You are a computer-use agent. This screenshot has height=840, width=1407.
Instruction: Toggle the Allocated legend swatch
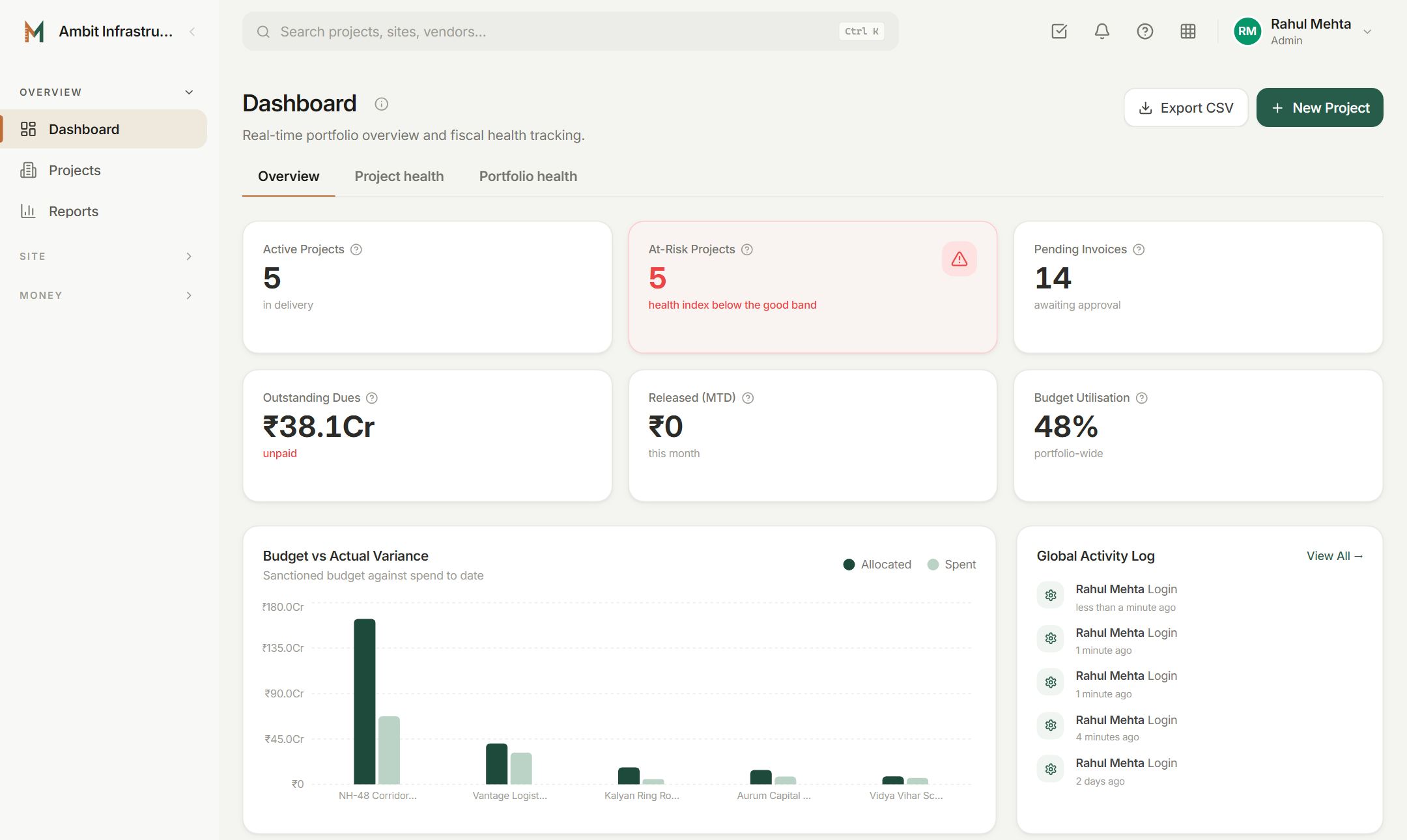pos(849,565)
